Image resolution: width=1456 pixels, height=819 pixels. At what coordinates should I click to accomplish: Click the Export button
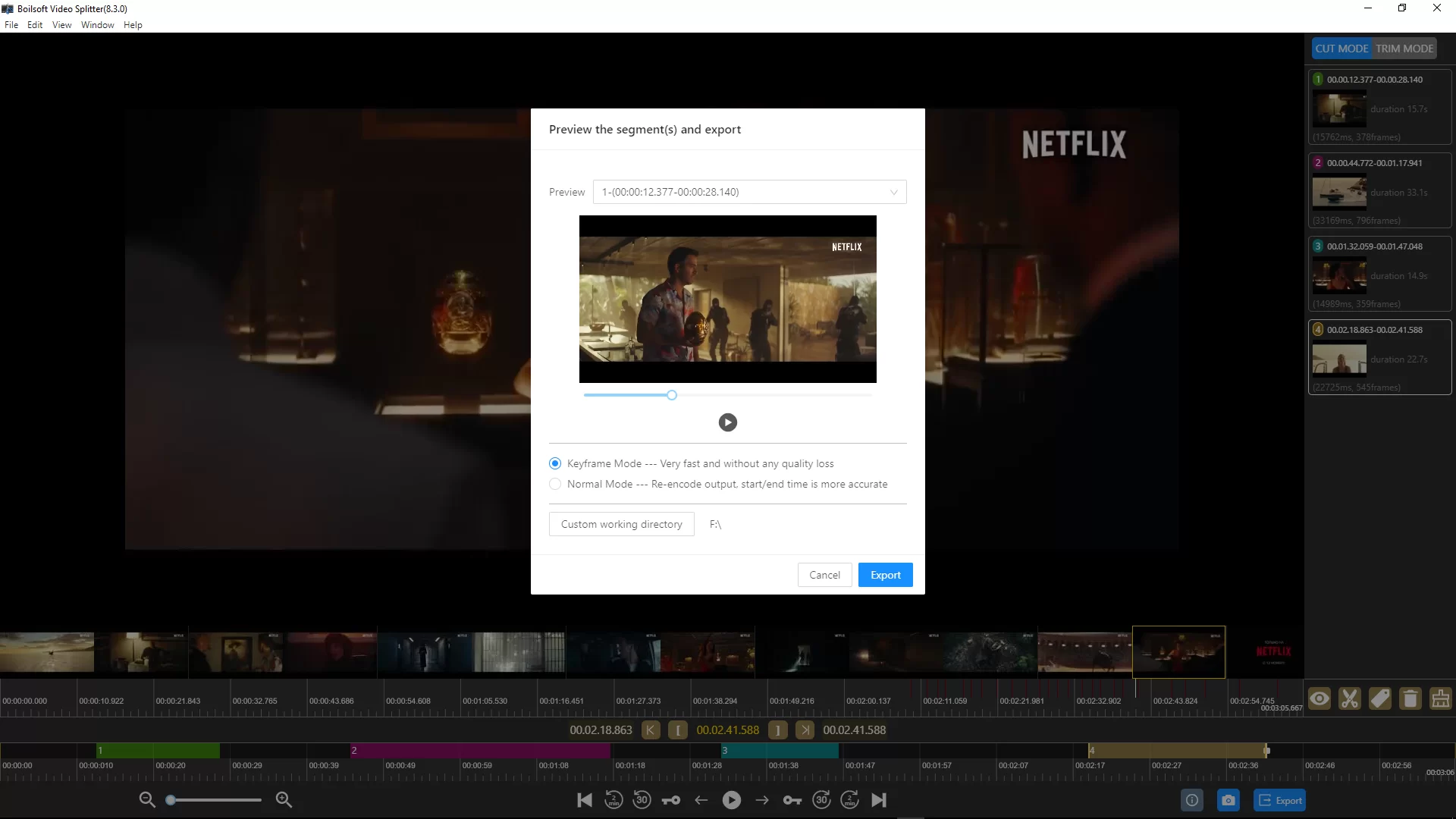pyautogui.click(x=885, y=574)
